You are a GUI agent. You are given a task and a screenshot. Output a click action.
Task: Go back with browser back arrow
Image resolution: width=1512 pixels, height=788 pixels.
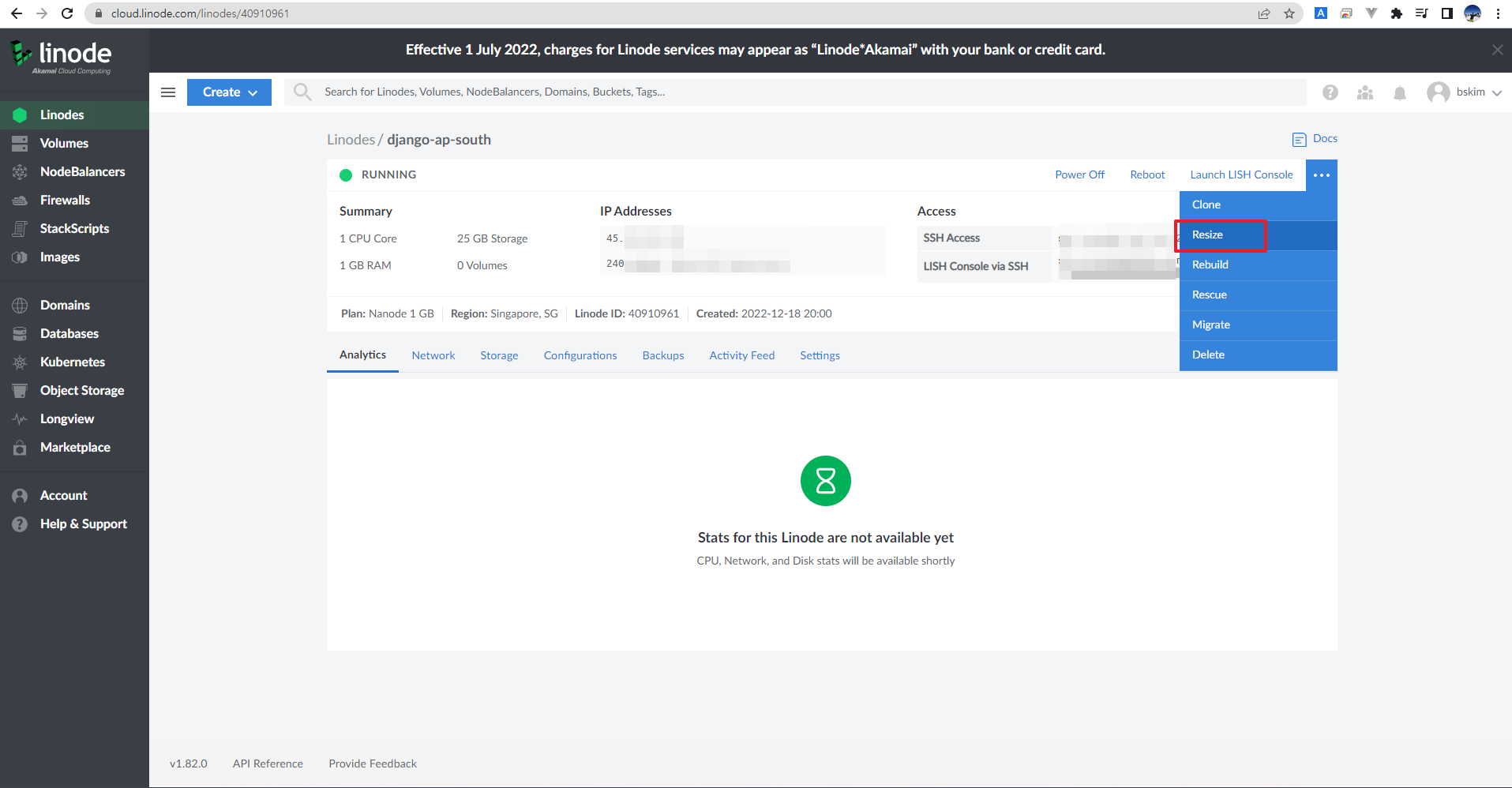point(17,13)
